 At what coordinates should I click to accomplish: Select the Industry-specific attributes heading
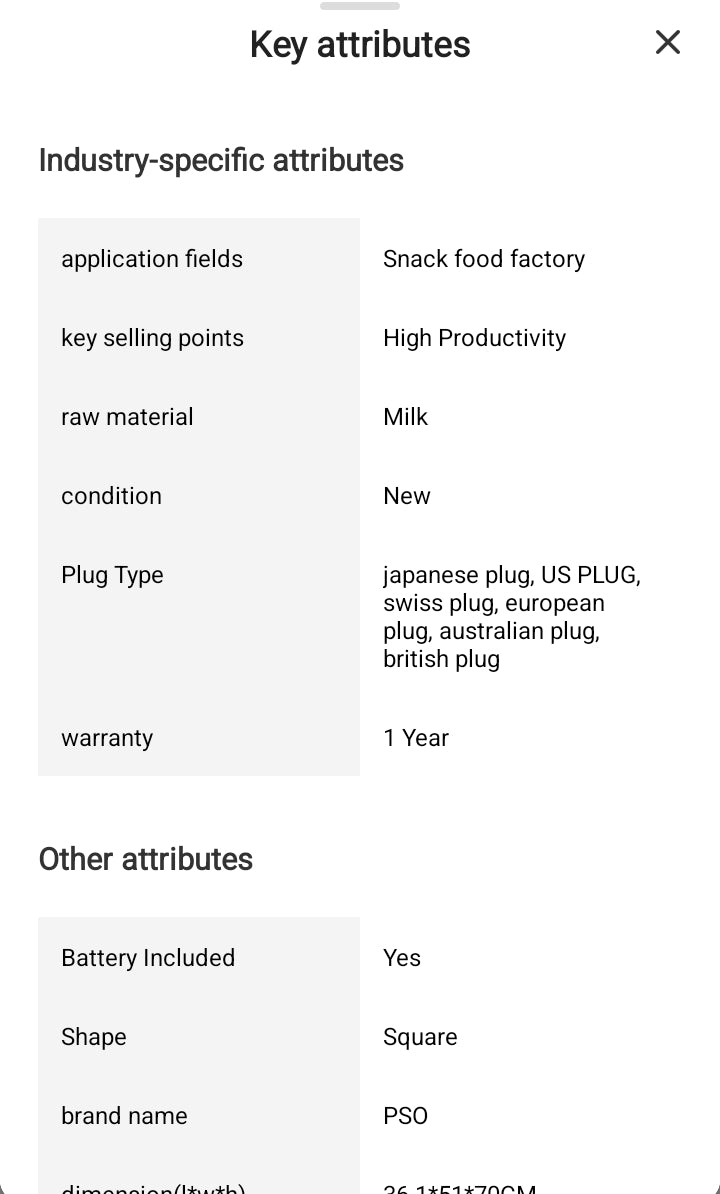[x=221, y=160]
